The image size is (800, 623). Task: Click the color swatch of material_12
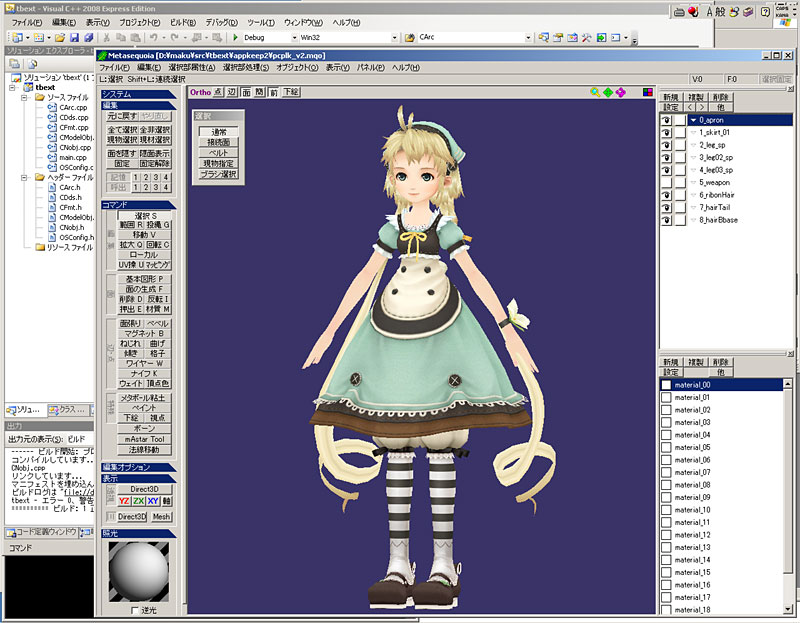pyautogui.click(x=666, y=535)
